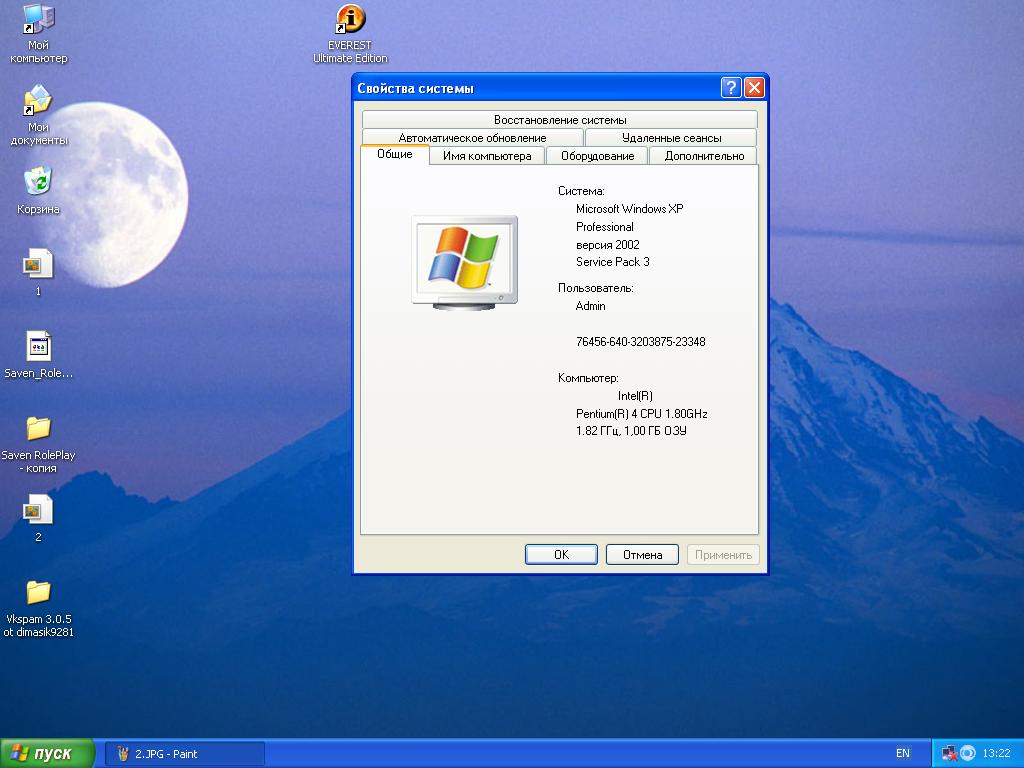Switch to 2.JPG - Paint taskbar window
Screen dimensions: 1024x768
click(x=185, y=754)
